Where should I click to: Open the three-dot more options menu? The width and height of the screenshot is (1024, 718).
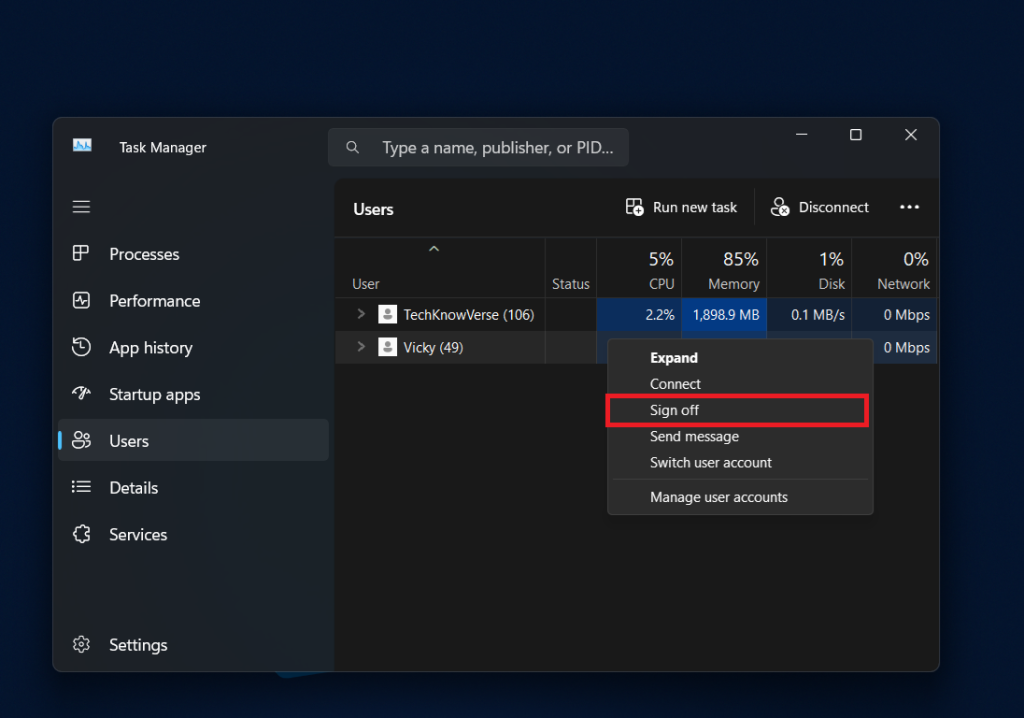(x=909, y=207)
